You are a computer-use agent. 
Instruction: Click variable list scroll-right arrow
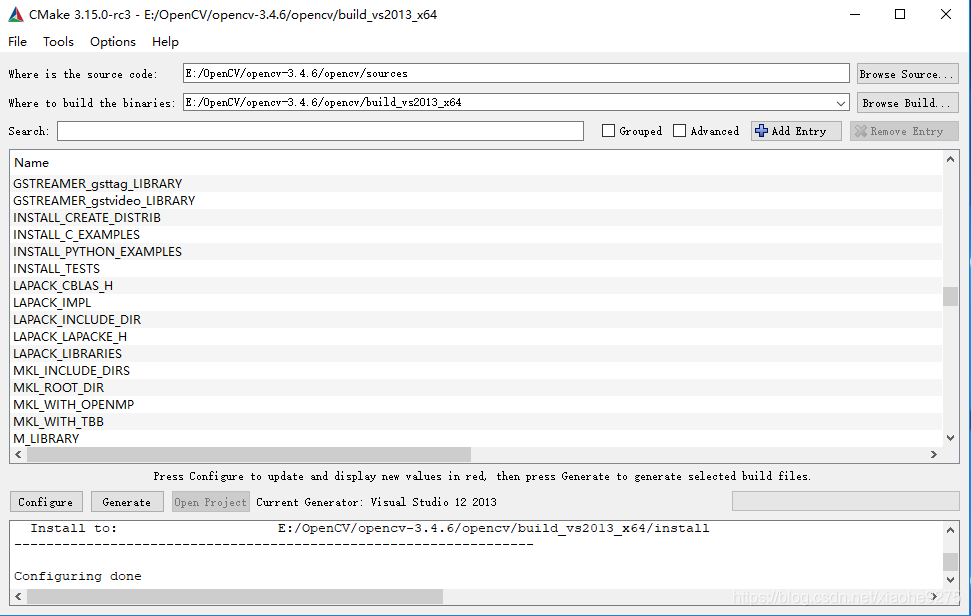pyautogui.click(x=934, y=454)
